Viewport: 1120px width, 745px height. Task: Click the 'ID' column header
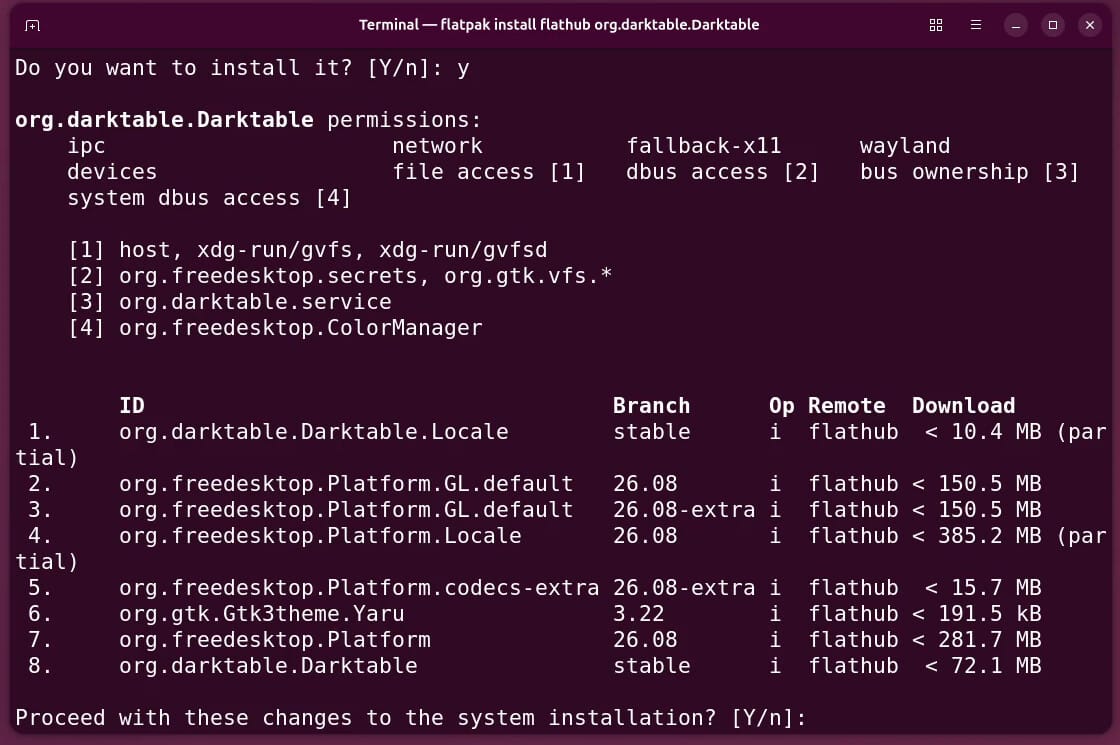tap(132, 406)
